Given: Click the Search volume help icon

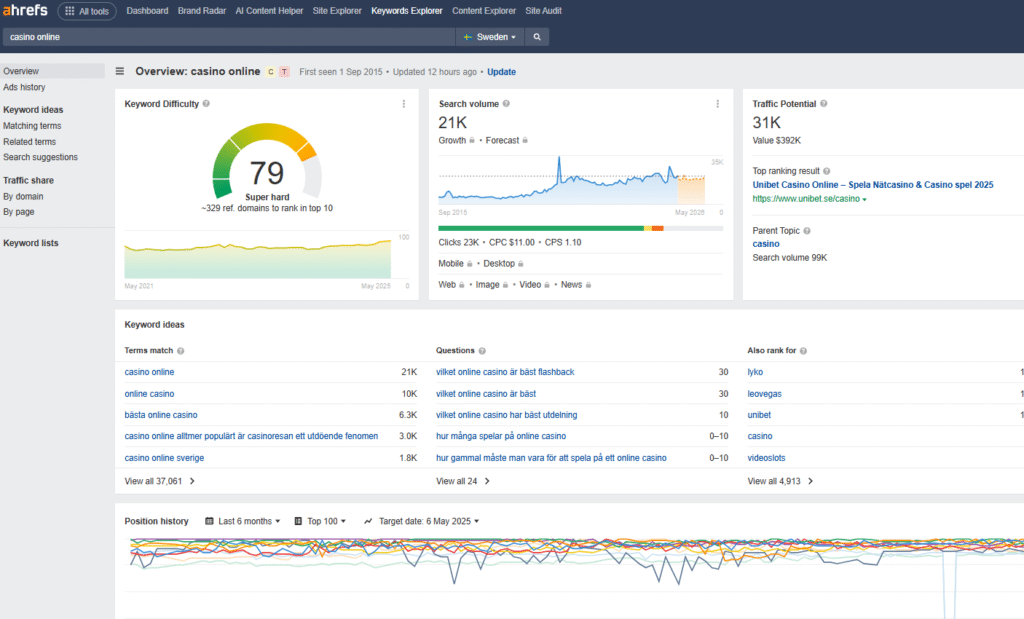Looking at the screenshot, I should coord(506,104).
